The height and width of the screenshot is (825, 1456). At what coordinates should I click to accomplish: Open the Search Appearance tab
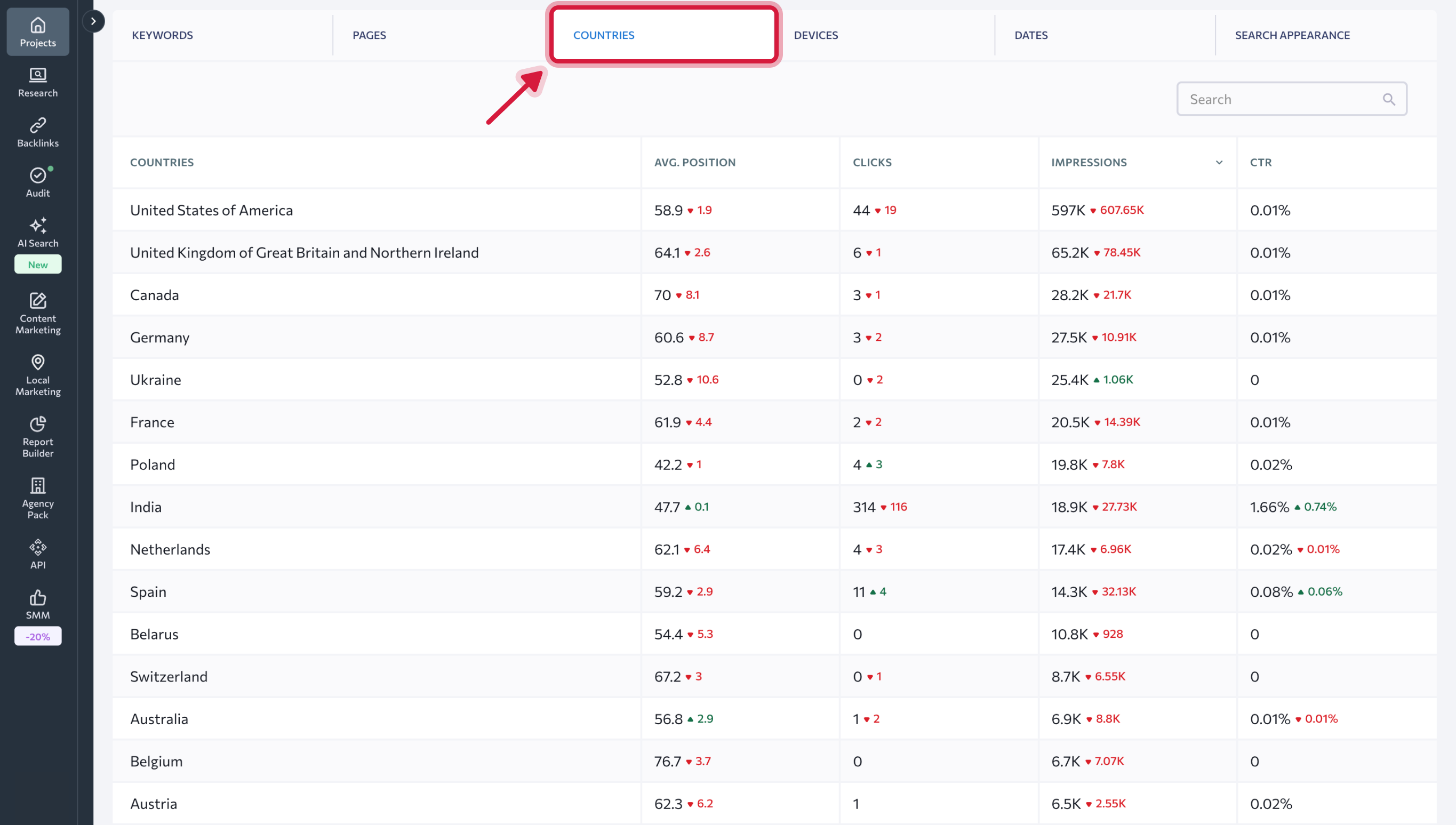tap(1292, 35)
